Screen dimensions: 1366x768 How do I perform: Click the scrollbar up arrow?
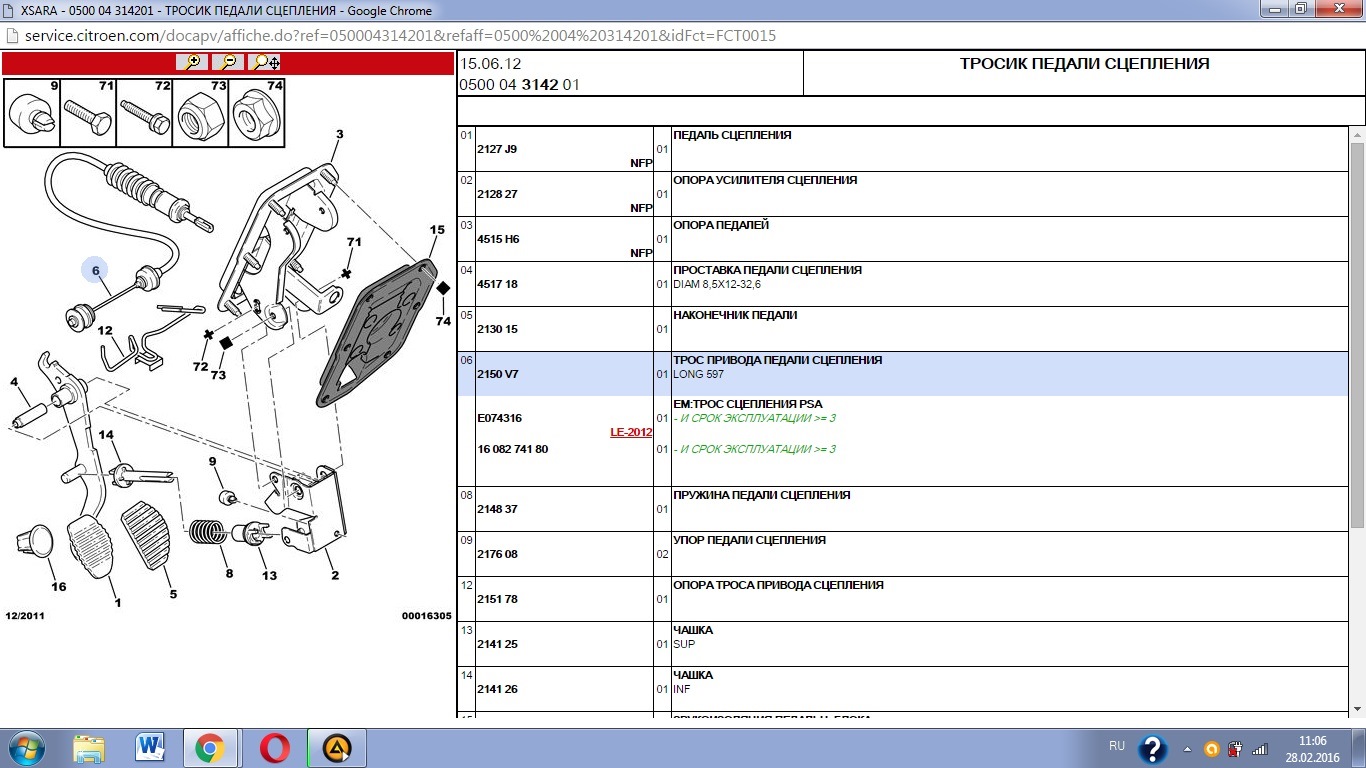[x=1357, y=135]
